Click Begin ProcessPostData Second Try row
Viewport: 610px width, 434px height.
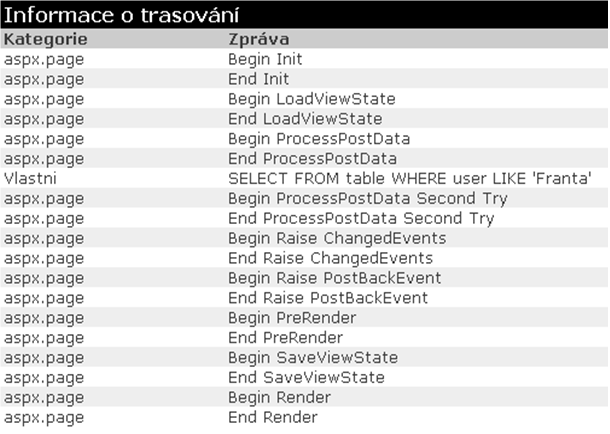[304, 198]
